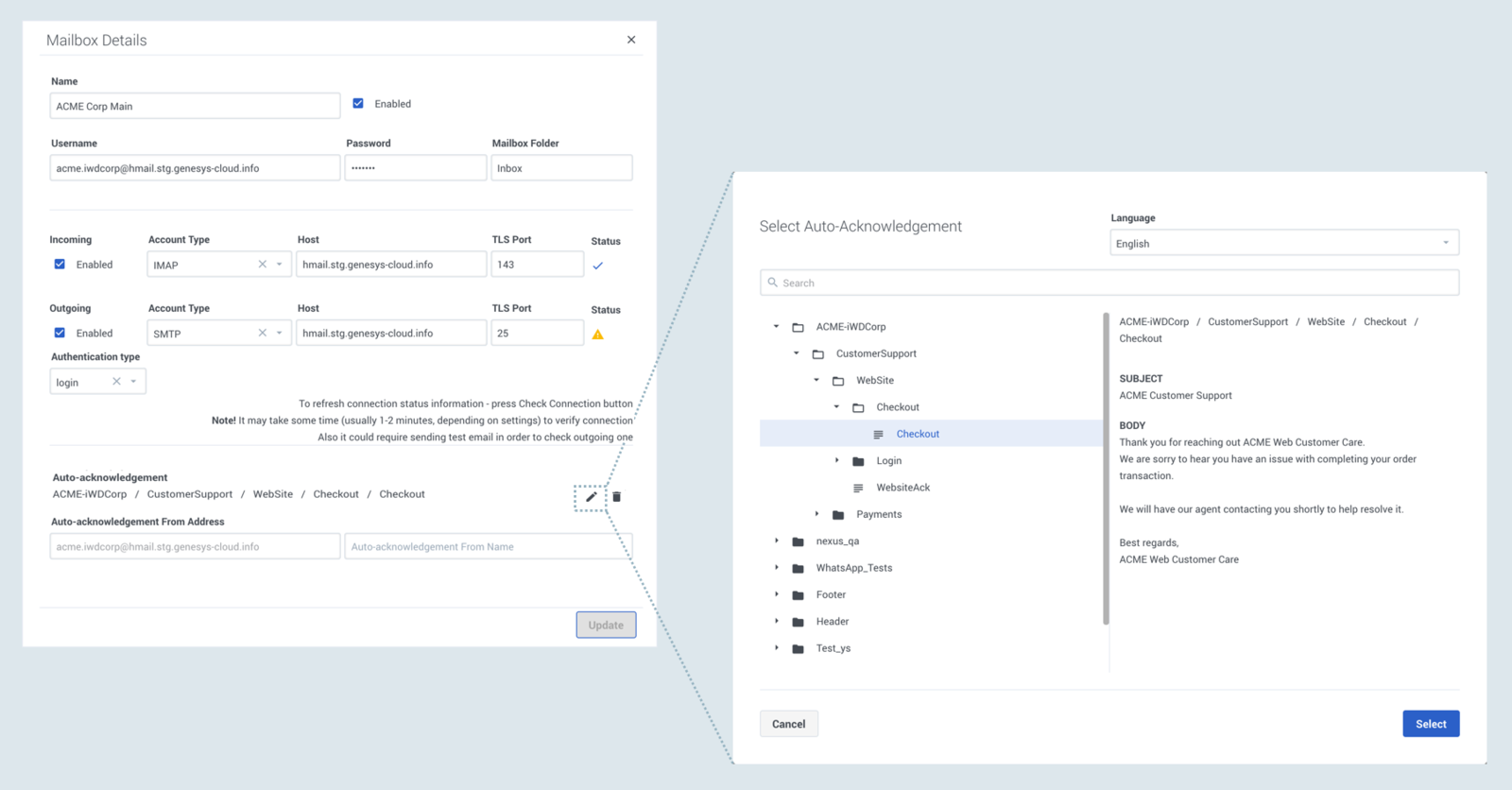Screen dimensions: 1512x790
Task: Select the WebsiteAck template row
Action: pos(931,488)
